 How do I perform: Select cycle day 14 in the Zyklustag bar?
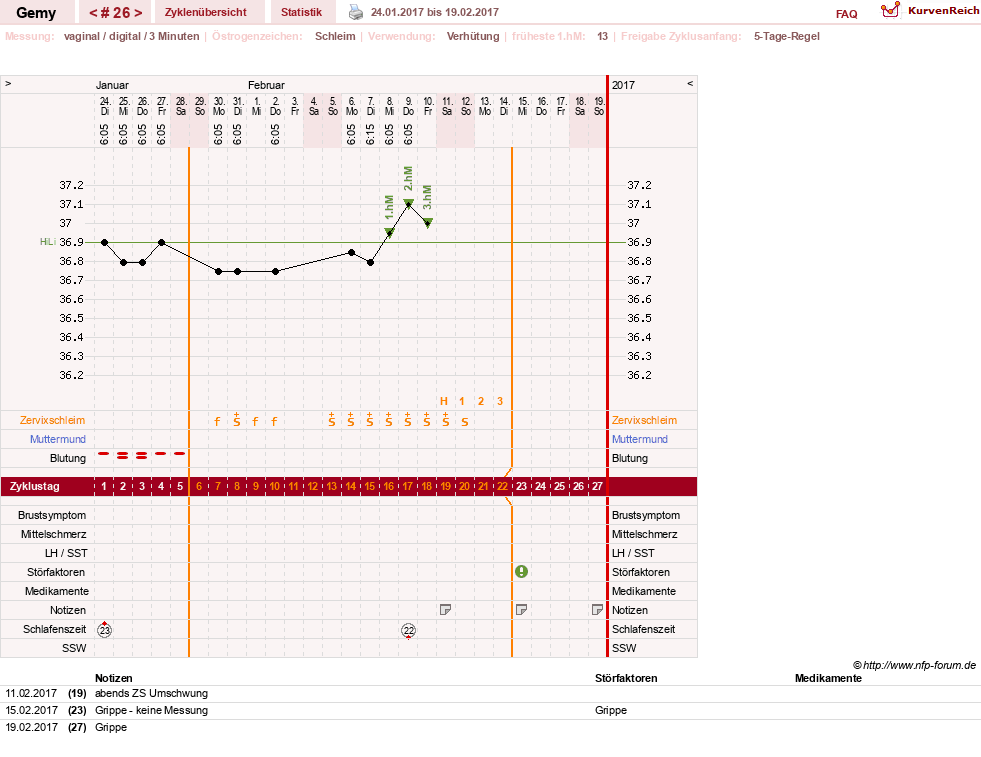(x=351, y=486)
